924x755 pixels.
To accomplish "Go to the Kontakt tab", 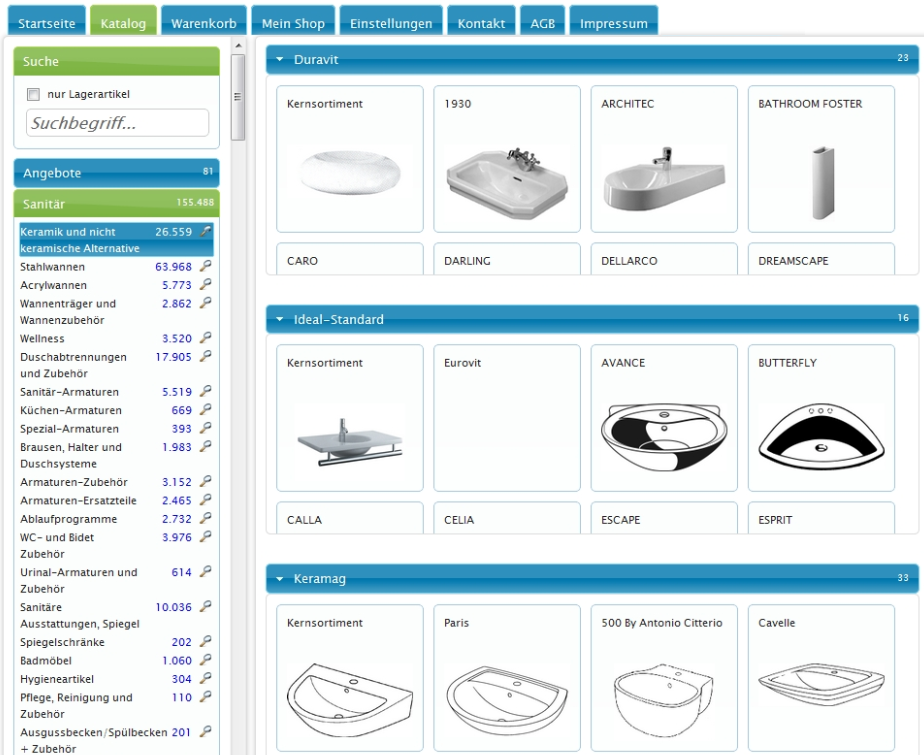I will pyautogui.click(x=481, y=23).
